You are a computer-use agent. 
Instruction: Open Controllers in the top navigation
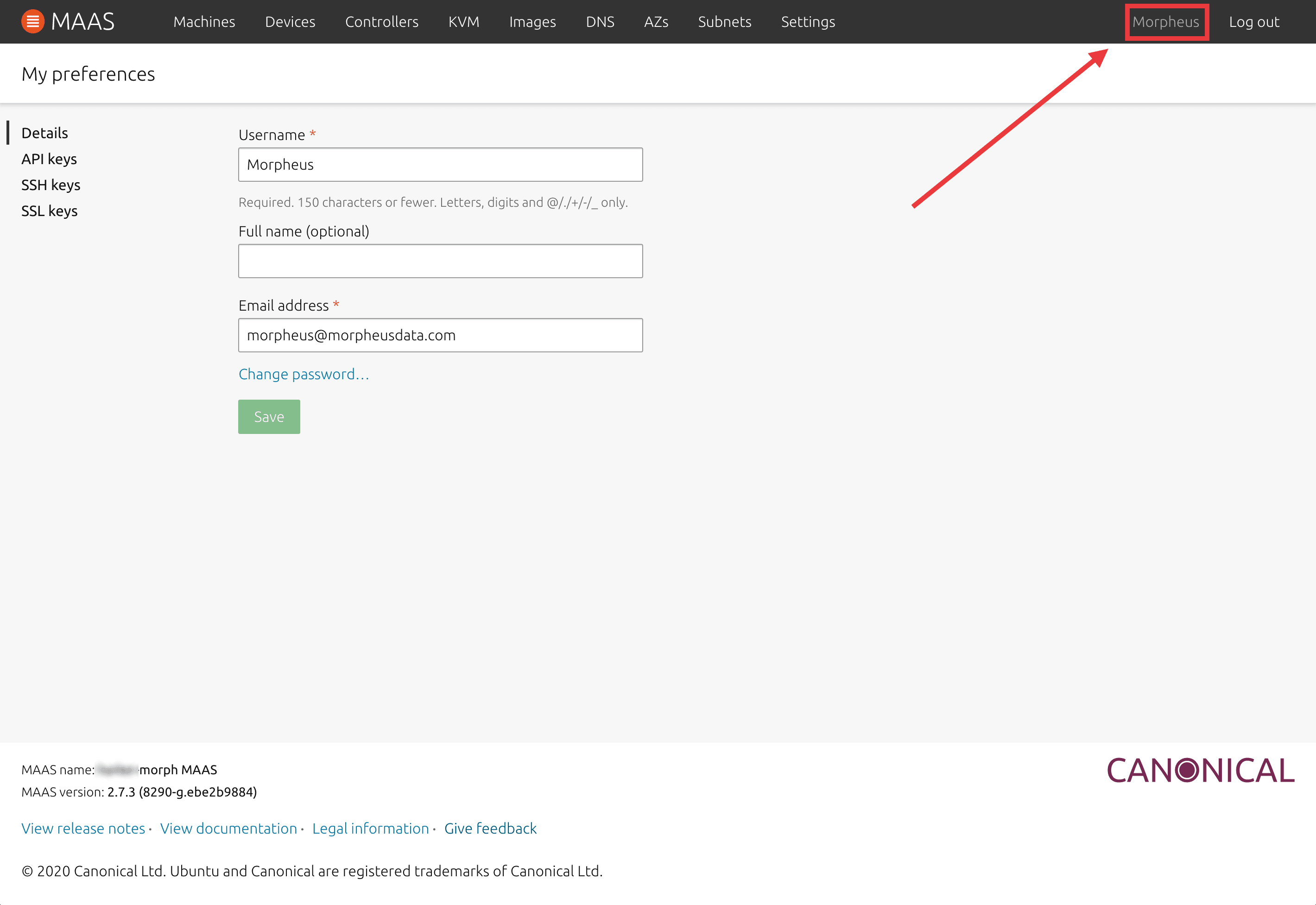381,21
